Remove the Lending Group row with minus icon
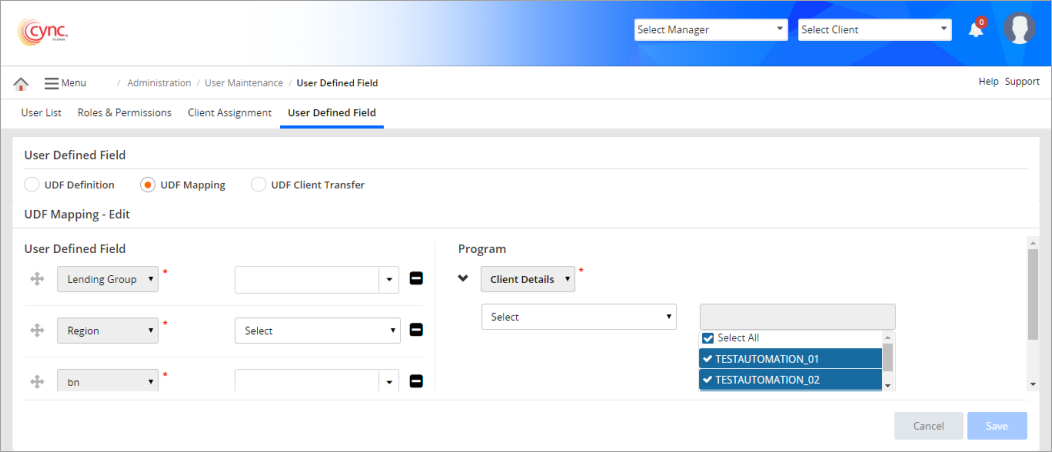The width and height of the screenshot is (1052, 452). (x=417, y=279)
